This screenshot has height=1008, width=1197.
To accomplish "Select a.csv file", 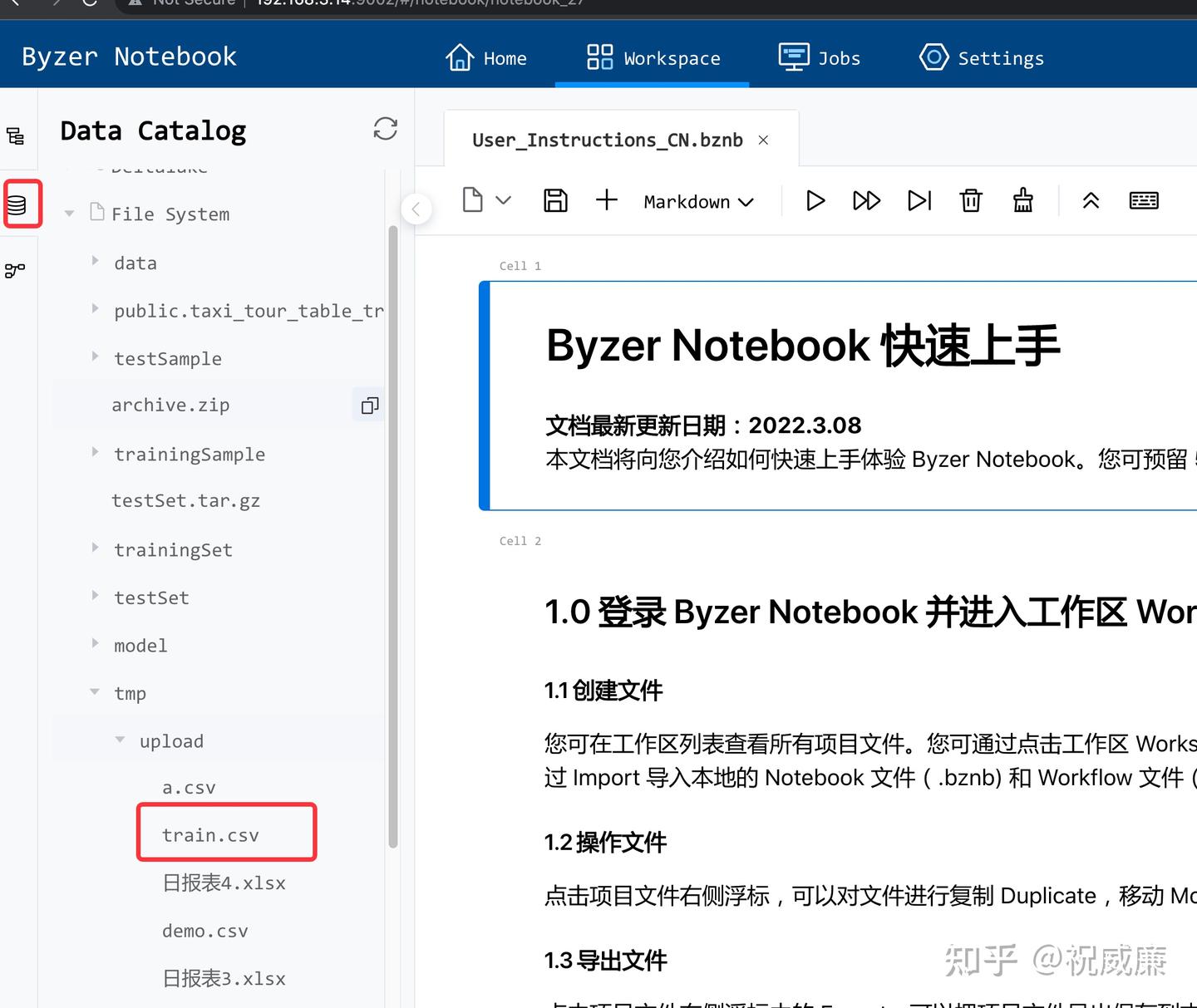I will 189,788.
